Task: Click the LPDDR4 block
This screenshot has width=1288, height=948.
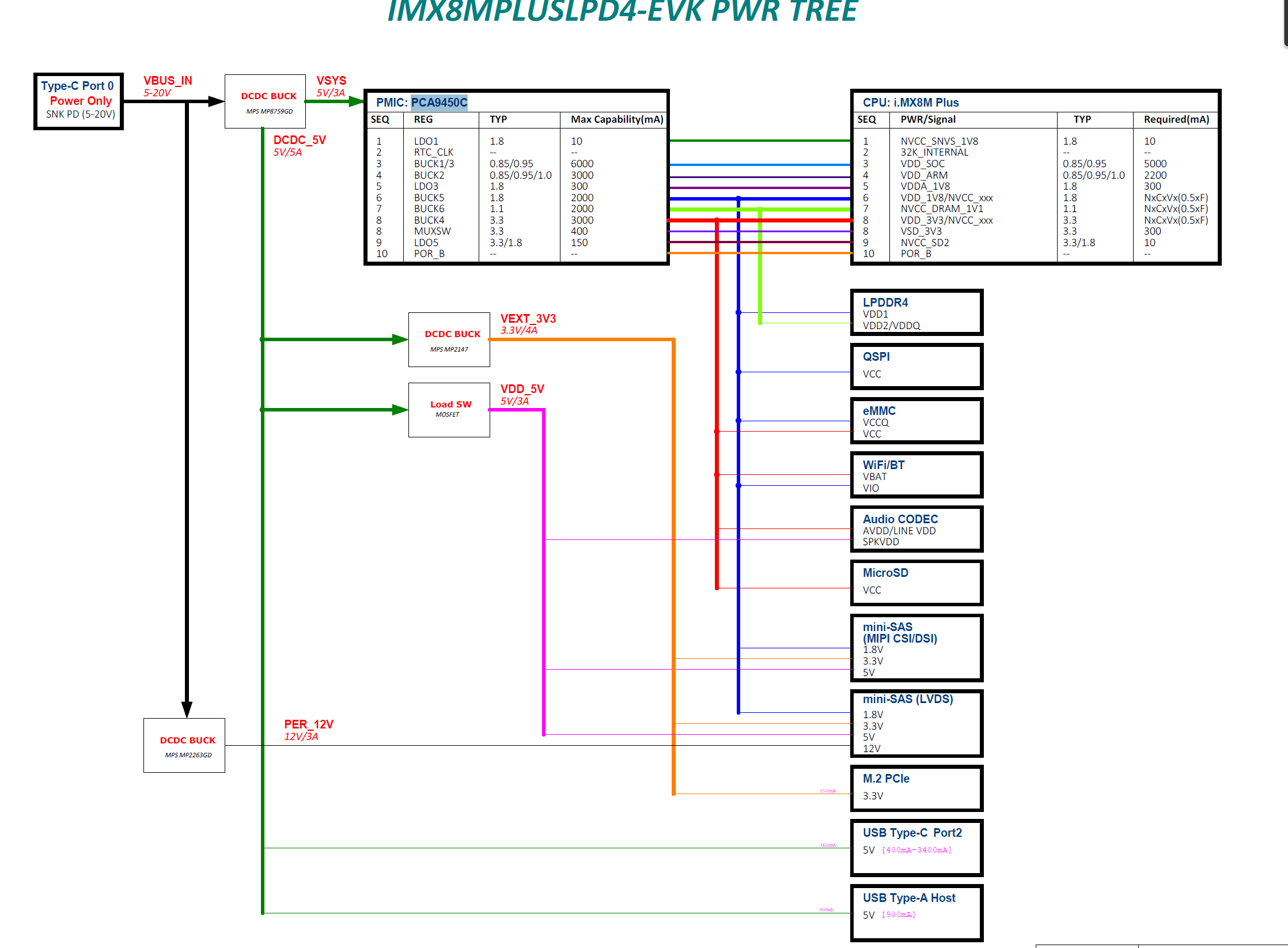Action: 916,312
